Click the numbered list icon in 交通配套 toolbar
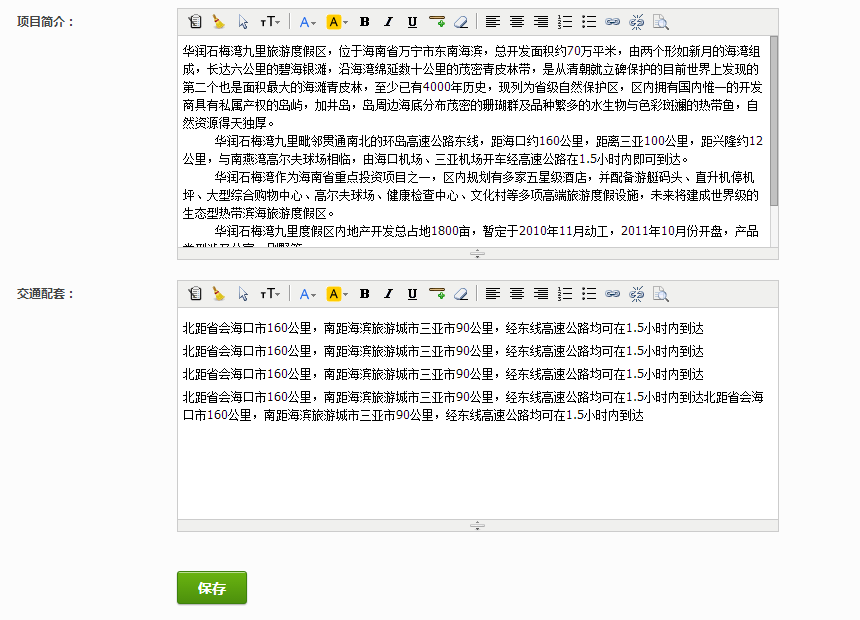This screenshot has width=860, height=620. tap(565, 294)
